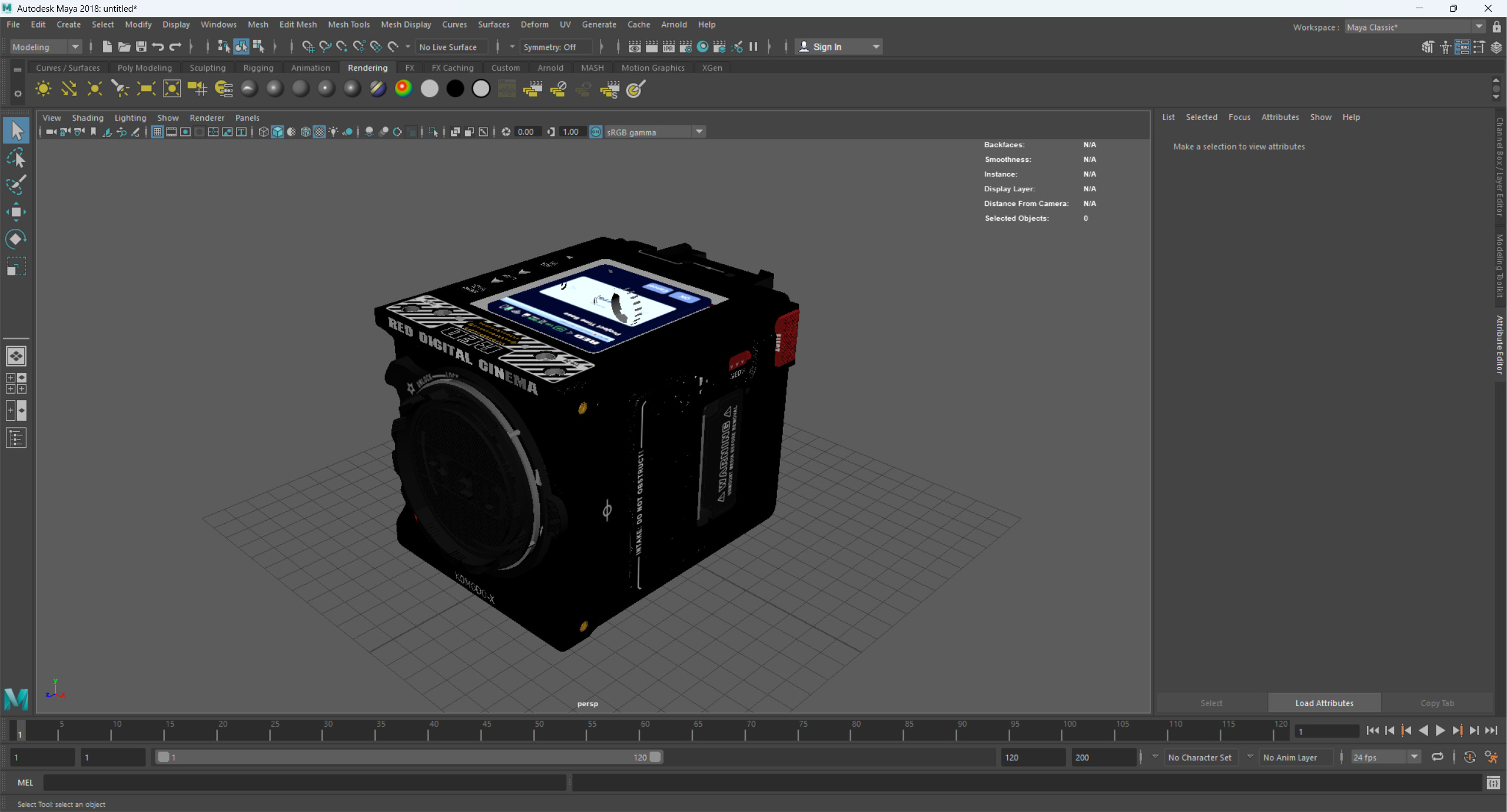Viewport: 1507px width, 812px height.
Task: Open the Arnold menu in menu bar
Action: (673, 24)
